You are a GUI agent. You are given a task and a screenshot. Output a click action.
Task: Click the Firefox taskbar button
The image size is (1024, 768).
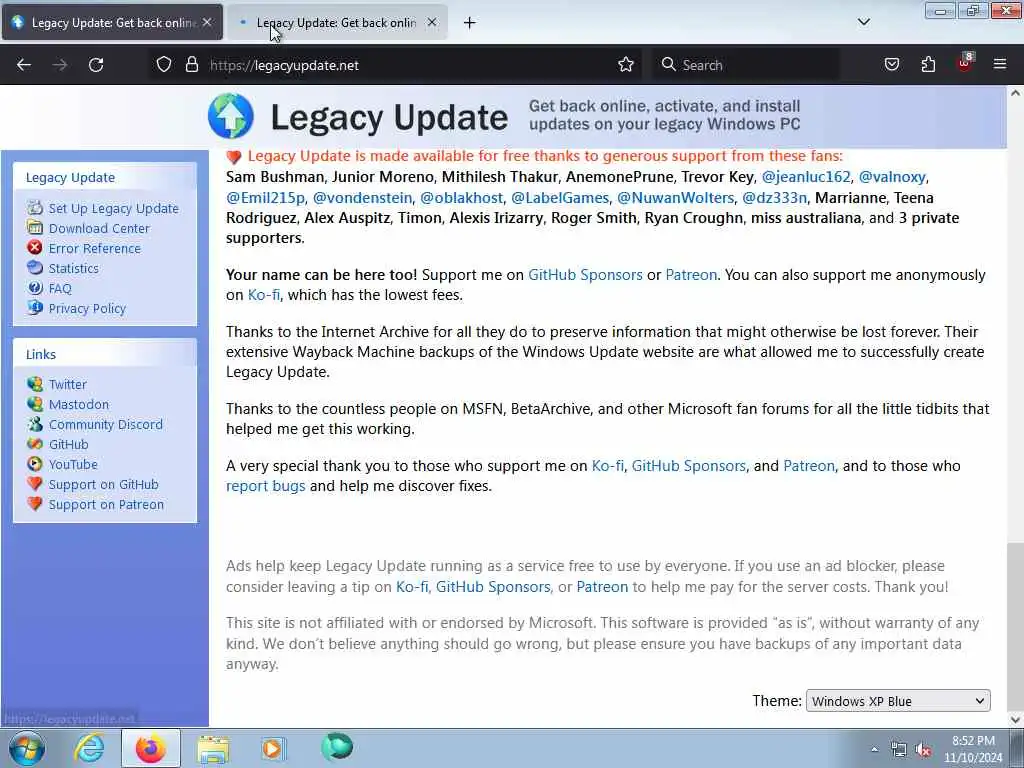coord(151,748)
